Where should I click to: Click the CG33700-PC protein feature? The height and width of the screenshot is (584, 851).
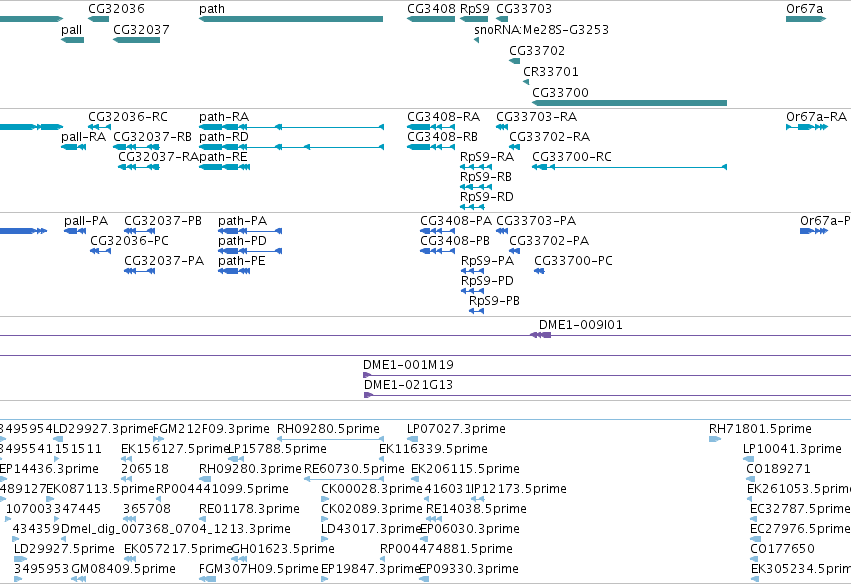point(539,271)
